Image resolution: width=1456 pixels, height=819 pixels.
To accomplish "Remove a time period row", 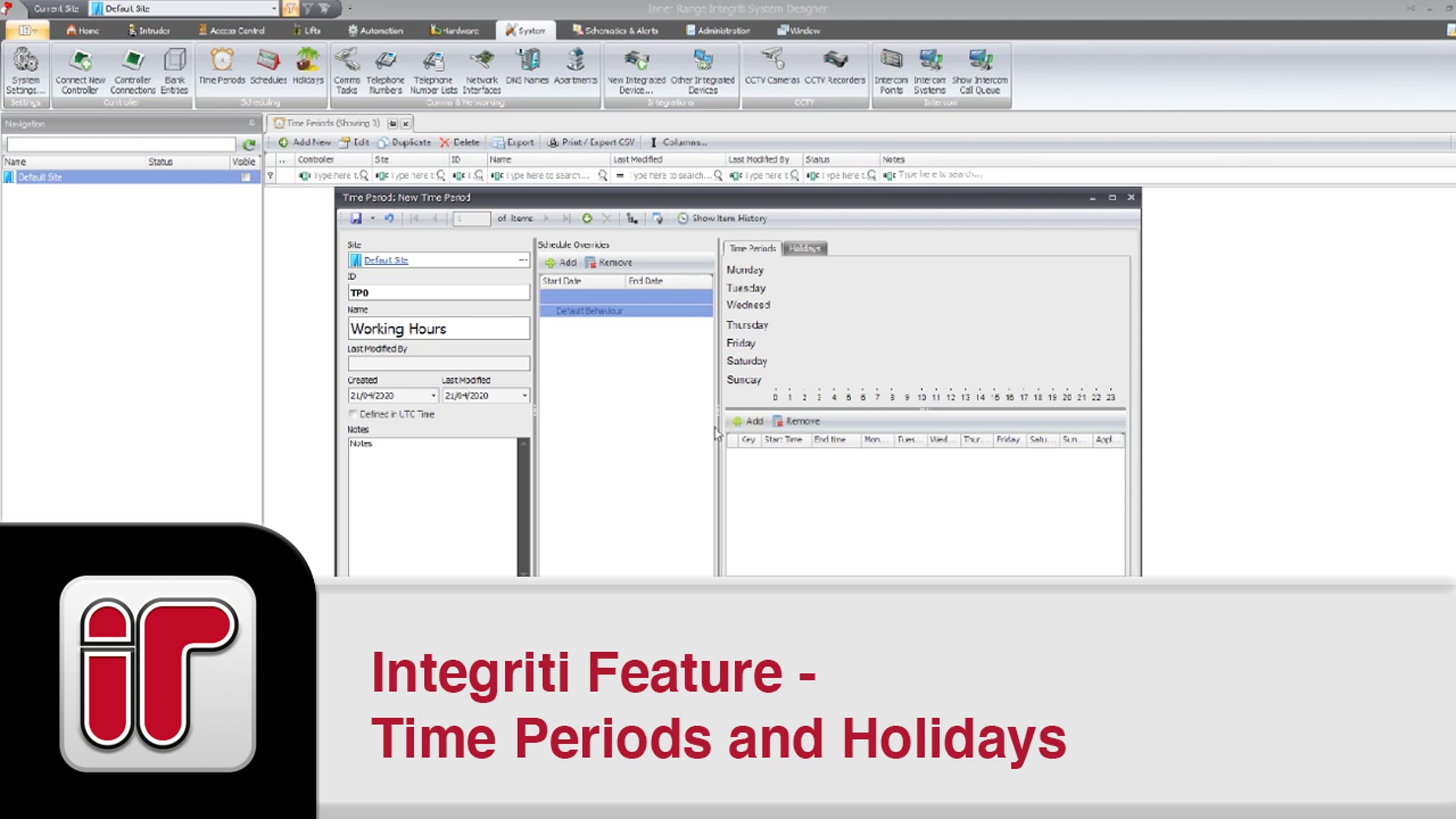I will coord(796,421).
